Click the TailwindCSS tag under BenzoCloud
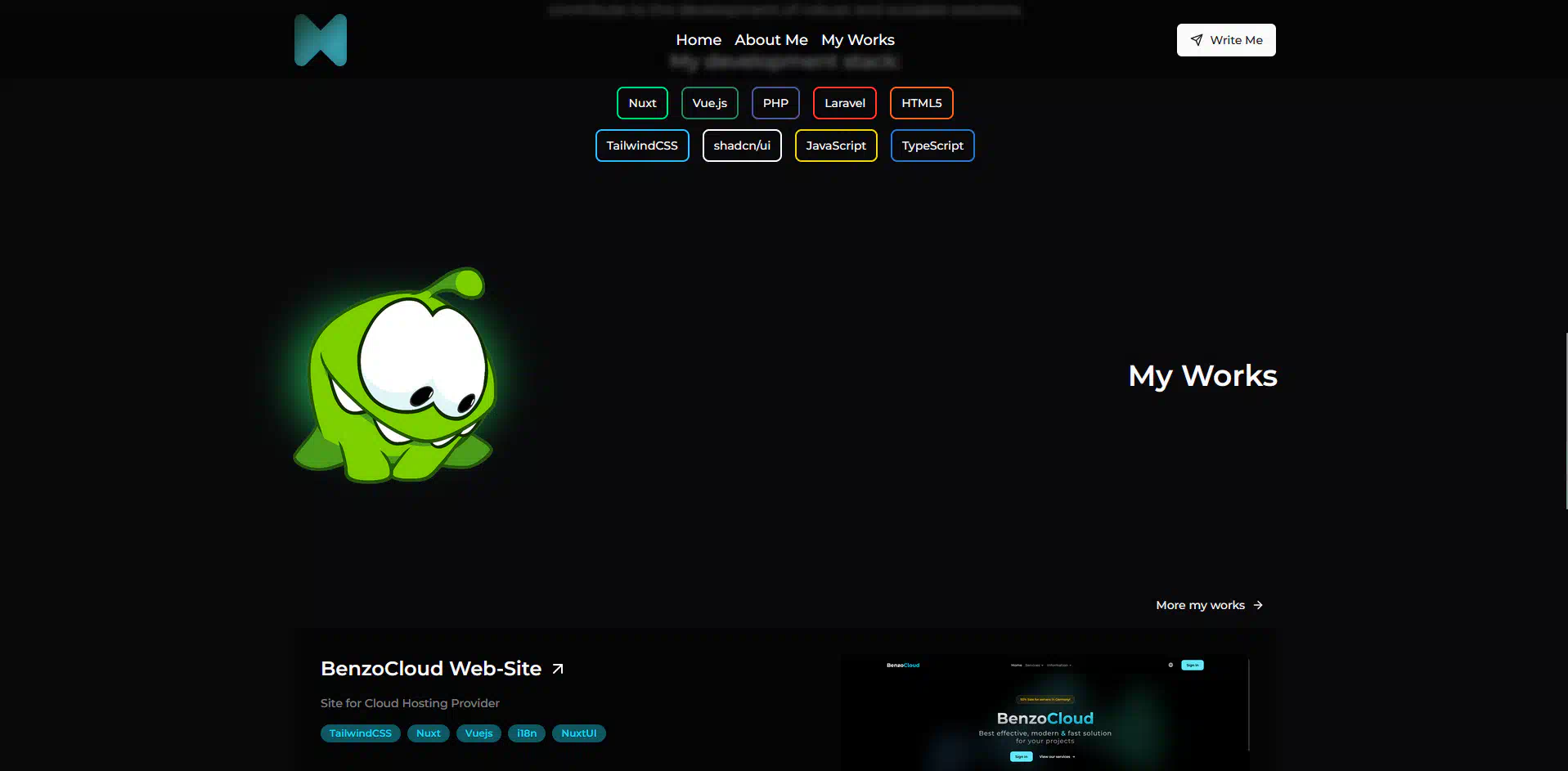The height and width of the screenshot is (771, 1568). (361, 733)
